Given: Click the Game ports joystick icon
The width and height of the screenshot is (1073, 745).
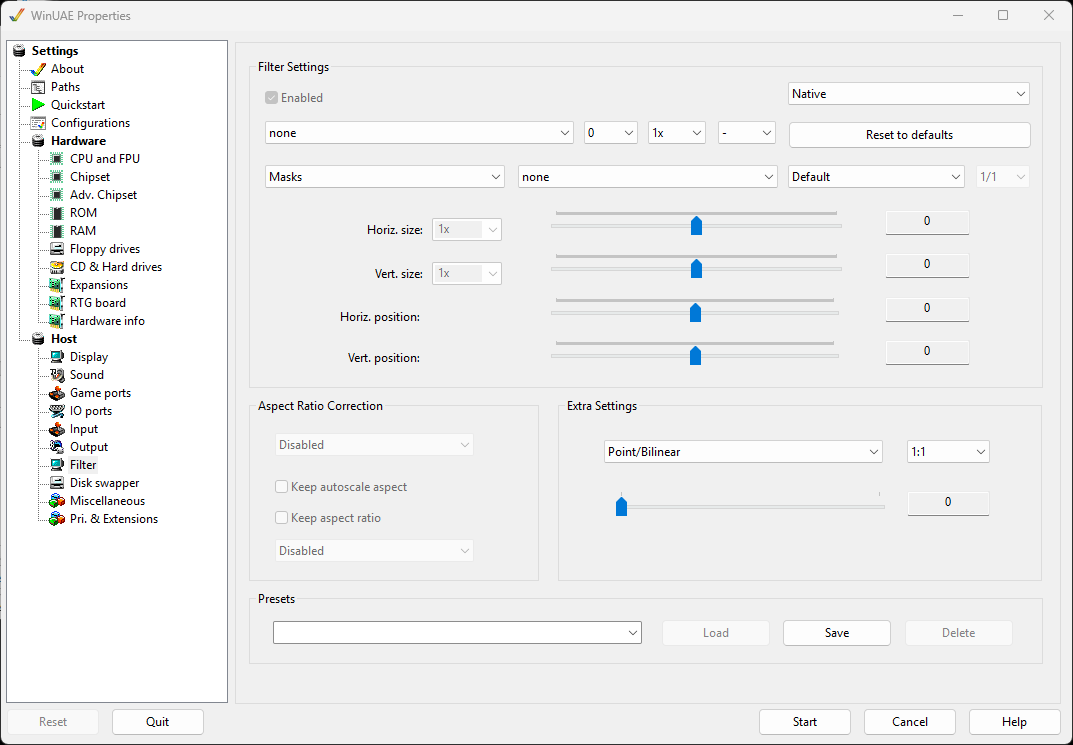Looking at the screenshot, I should 57,393.
